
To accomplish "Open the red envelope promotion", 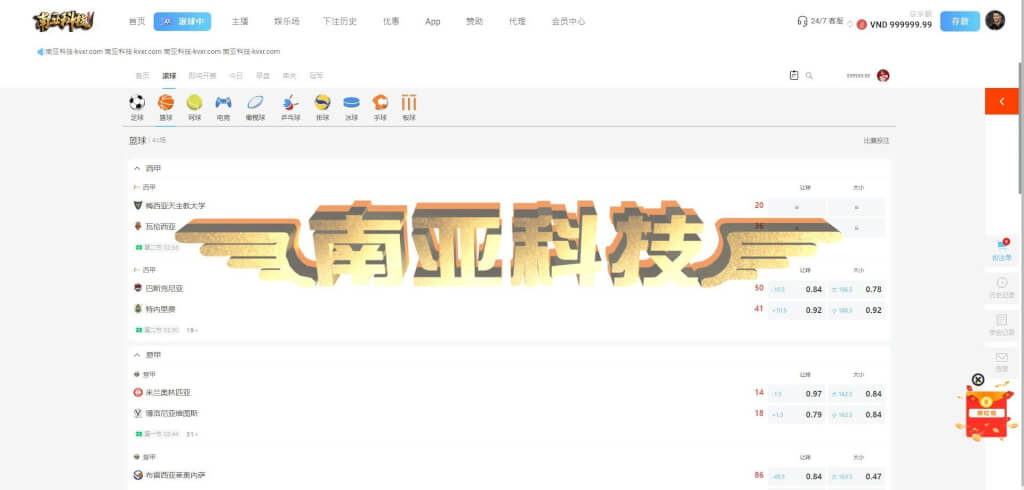I will (x=986, y=413).
